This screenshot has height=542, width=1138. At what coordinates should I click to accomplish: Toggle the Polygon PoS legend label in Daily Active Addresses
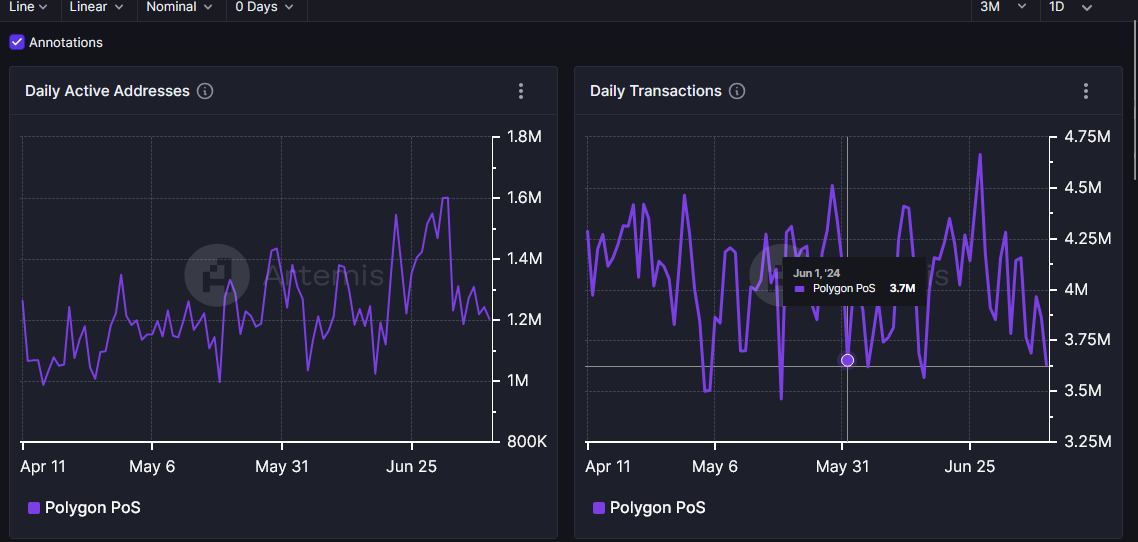point(93,508)
